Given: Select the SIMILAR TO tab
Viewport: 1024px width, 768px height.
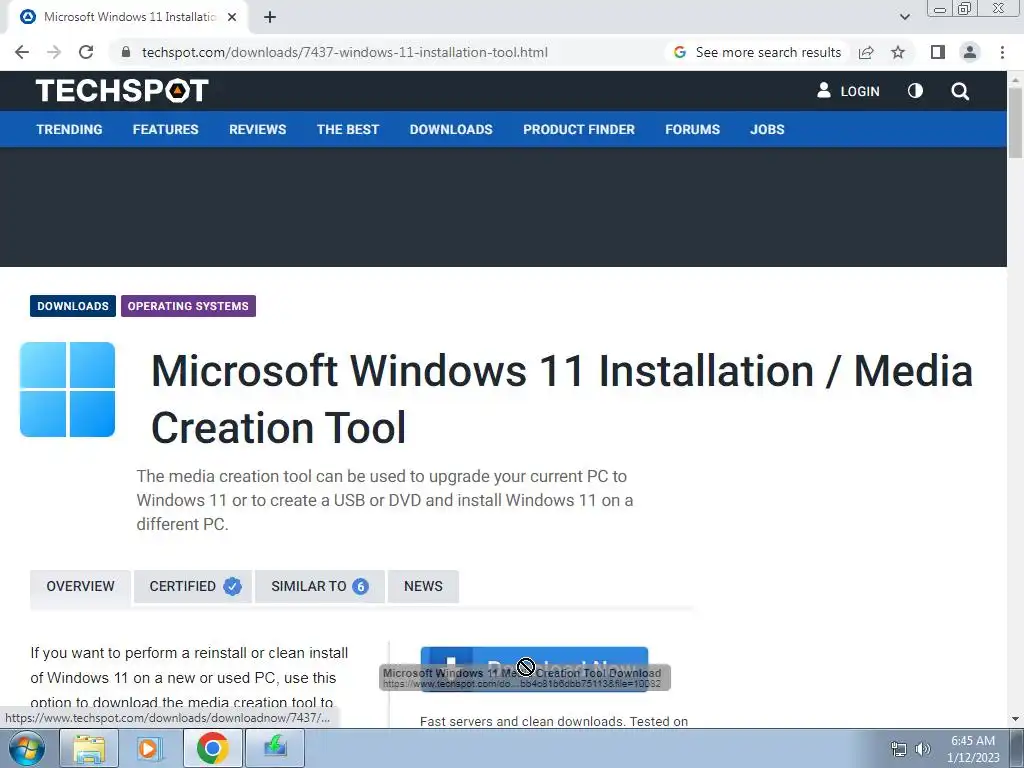Looking at the screenshot, I should 319,586.
